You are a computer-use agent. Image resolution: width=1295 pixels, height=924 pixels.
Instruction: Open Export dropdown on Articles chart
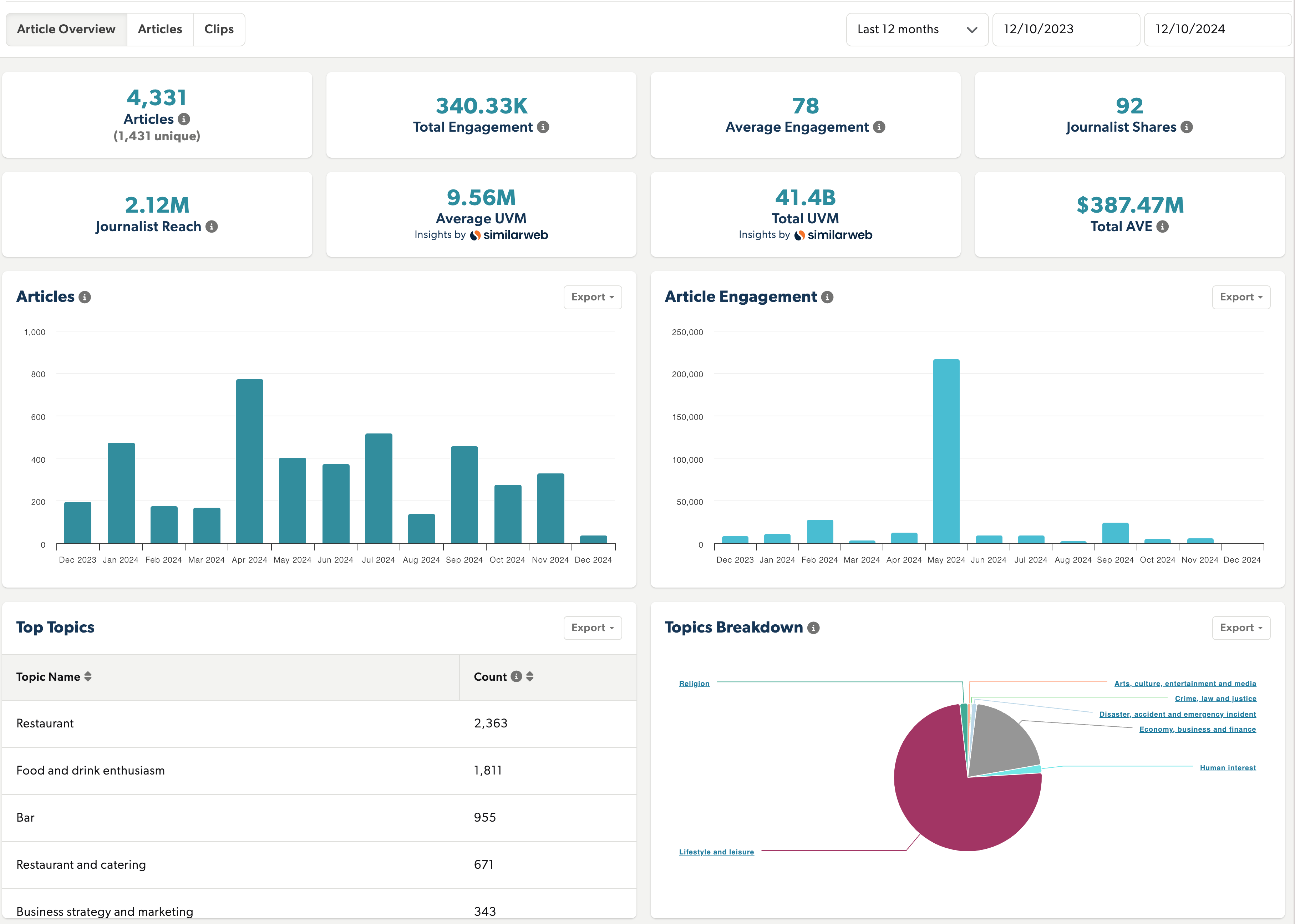pos(592,297)
